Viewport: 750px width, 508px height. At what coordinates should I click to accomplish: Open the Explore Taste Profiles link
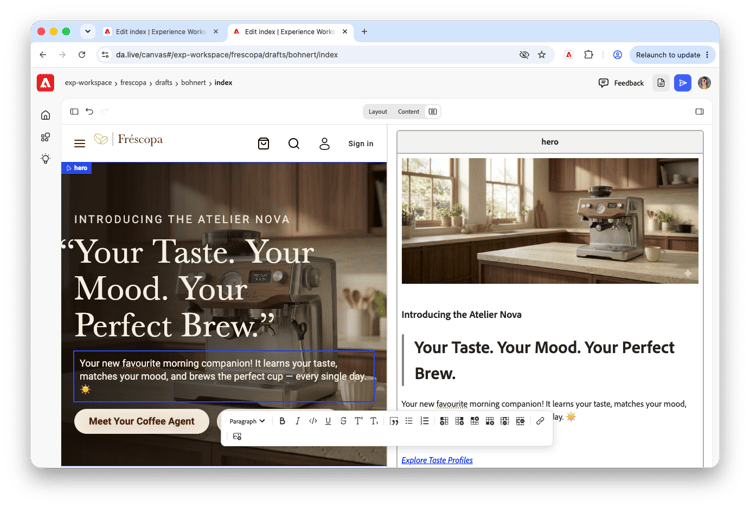[437, 460]
